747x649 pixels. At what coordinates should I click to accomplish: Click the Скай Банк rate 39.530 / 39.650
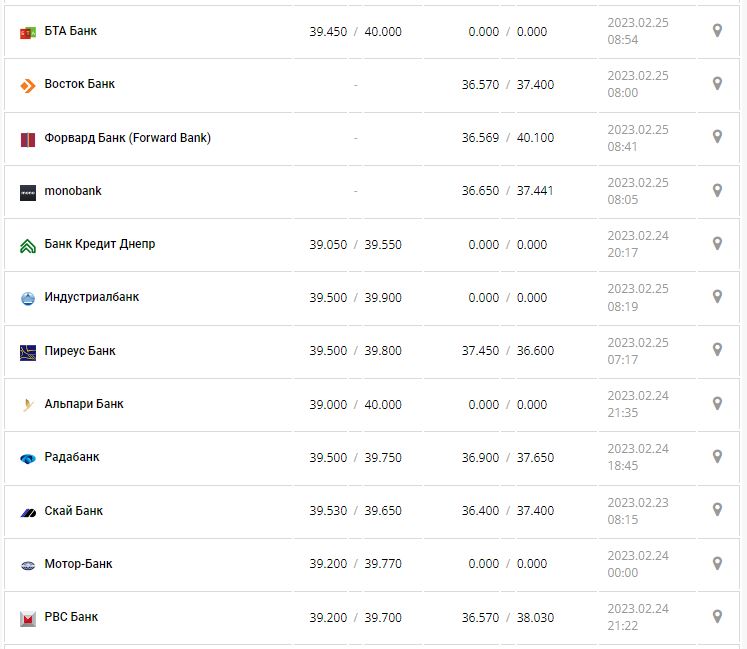click(x=355, y=511)
